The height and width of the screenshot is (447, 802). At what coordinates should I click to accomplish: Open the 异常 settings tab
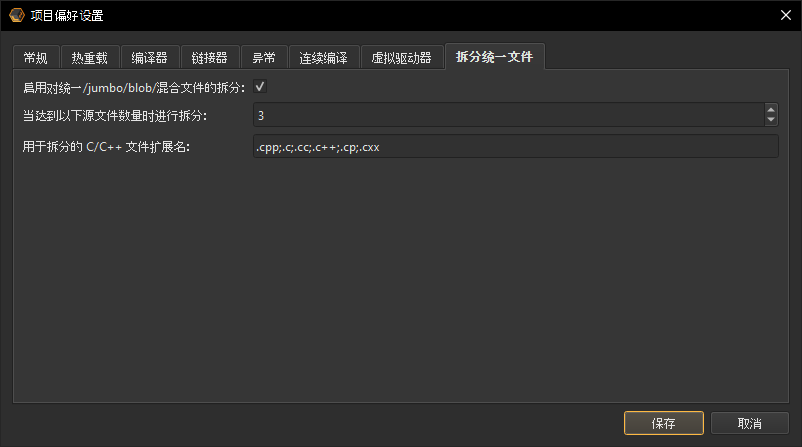coord(264,57)
